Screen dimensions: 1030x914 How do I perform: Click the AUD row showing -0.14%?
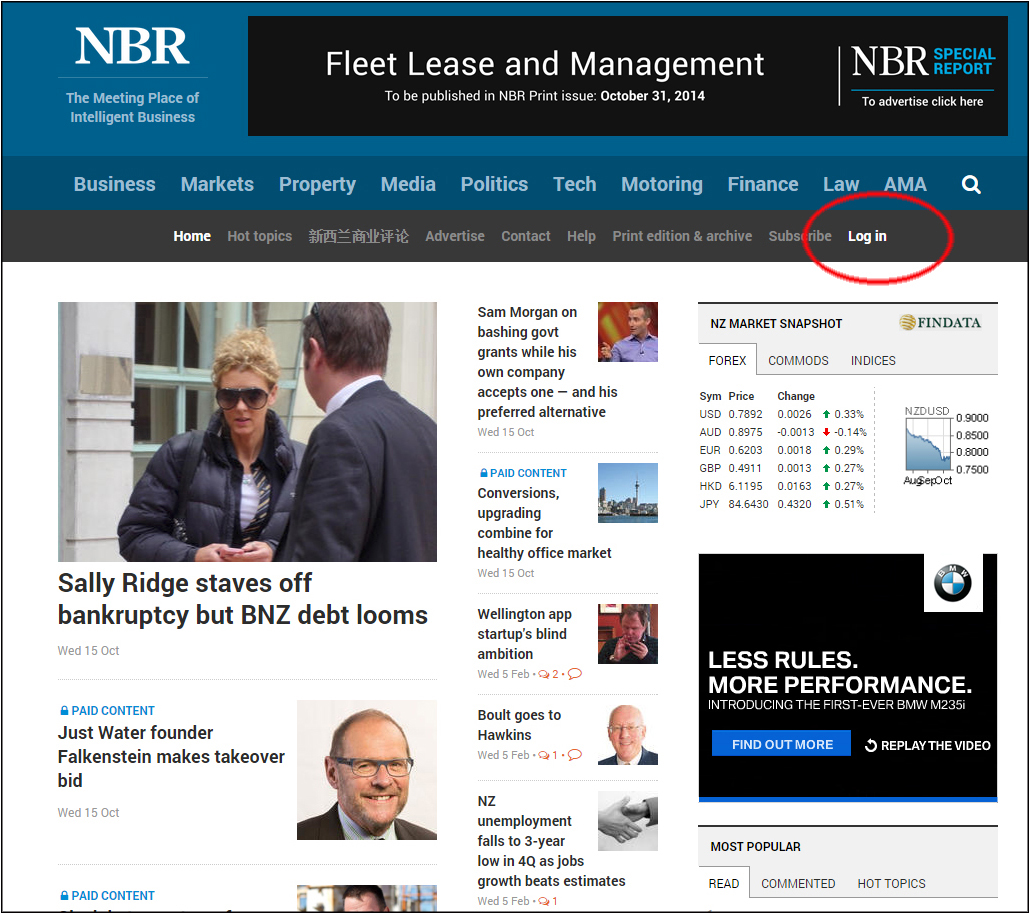click(x=783, y=432)
